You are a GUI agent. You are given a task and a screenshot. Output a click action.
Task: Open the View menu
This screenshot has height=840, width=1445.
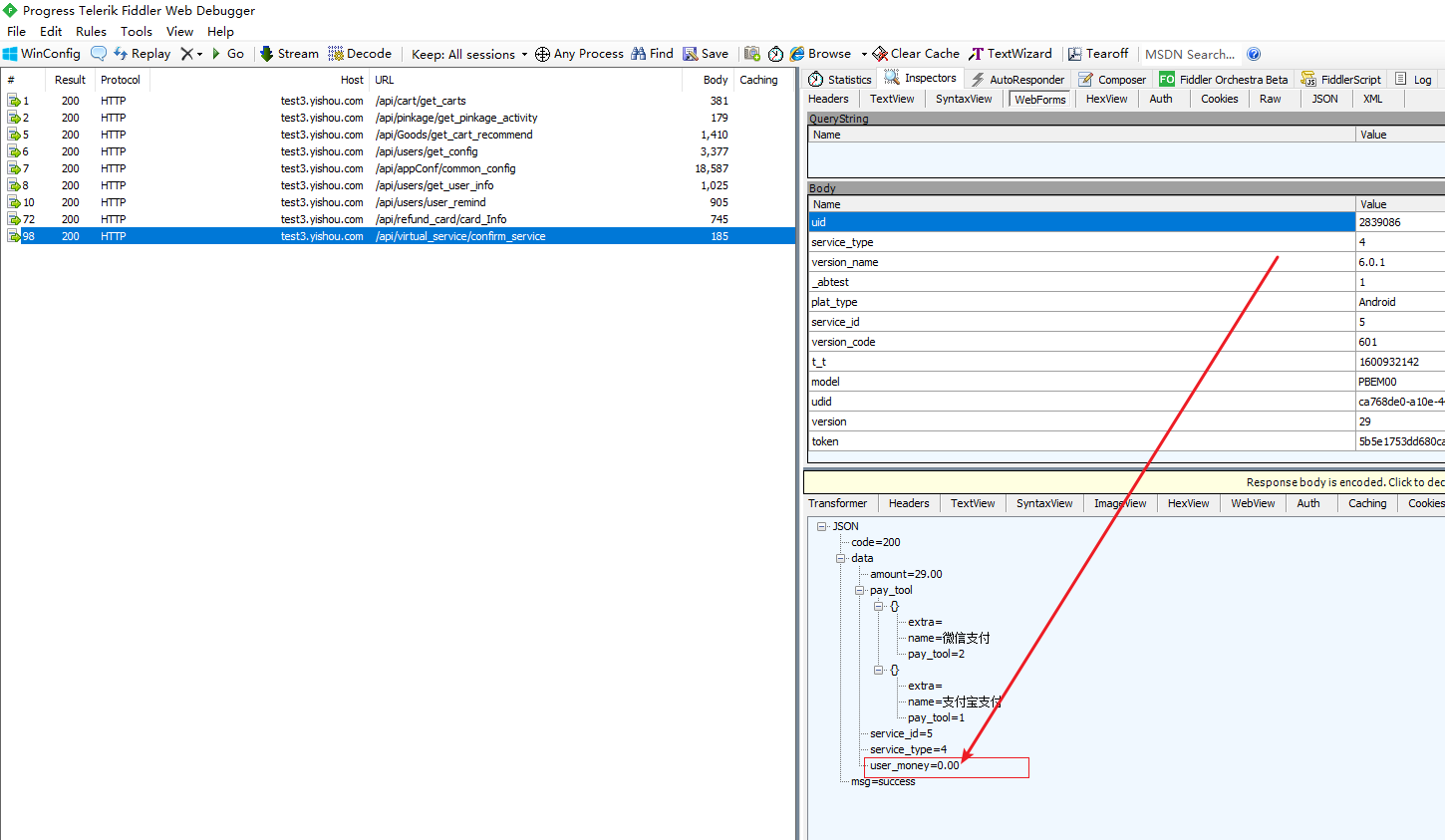[x=179, y=31]
